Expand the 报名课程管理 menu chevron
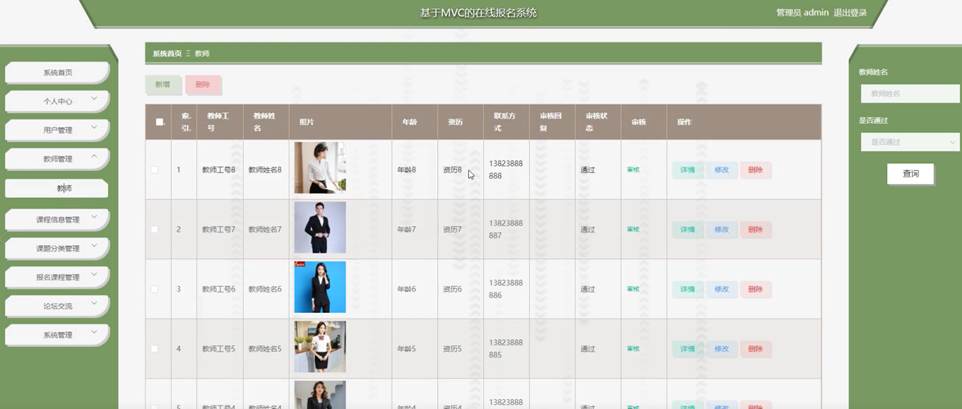Screen dimensions: 962x409 (94, 274)
